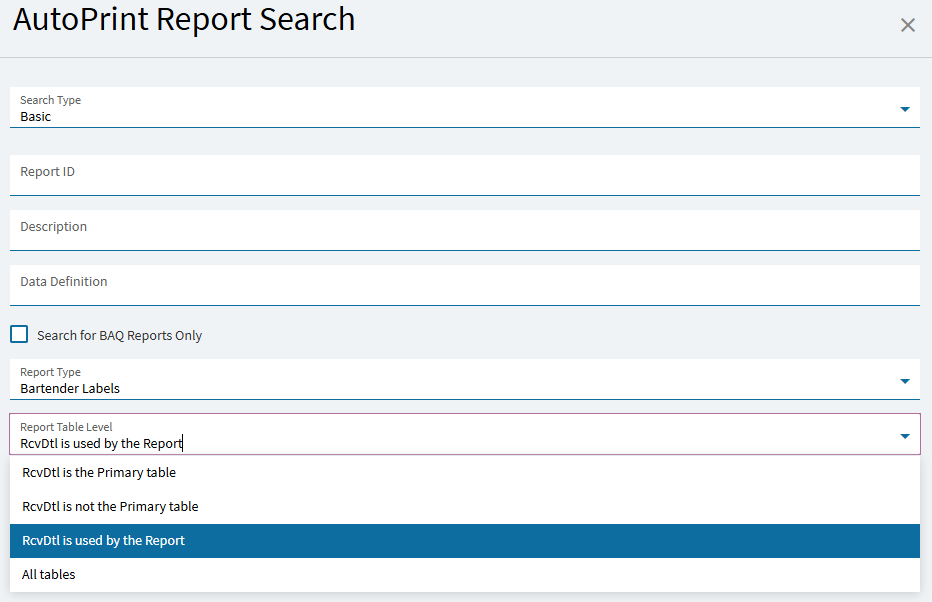Click the Report Table Level combo box text
The image size is (932, 602).
click(101, 443)
